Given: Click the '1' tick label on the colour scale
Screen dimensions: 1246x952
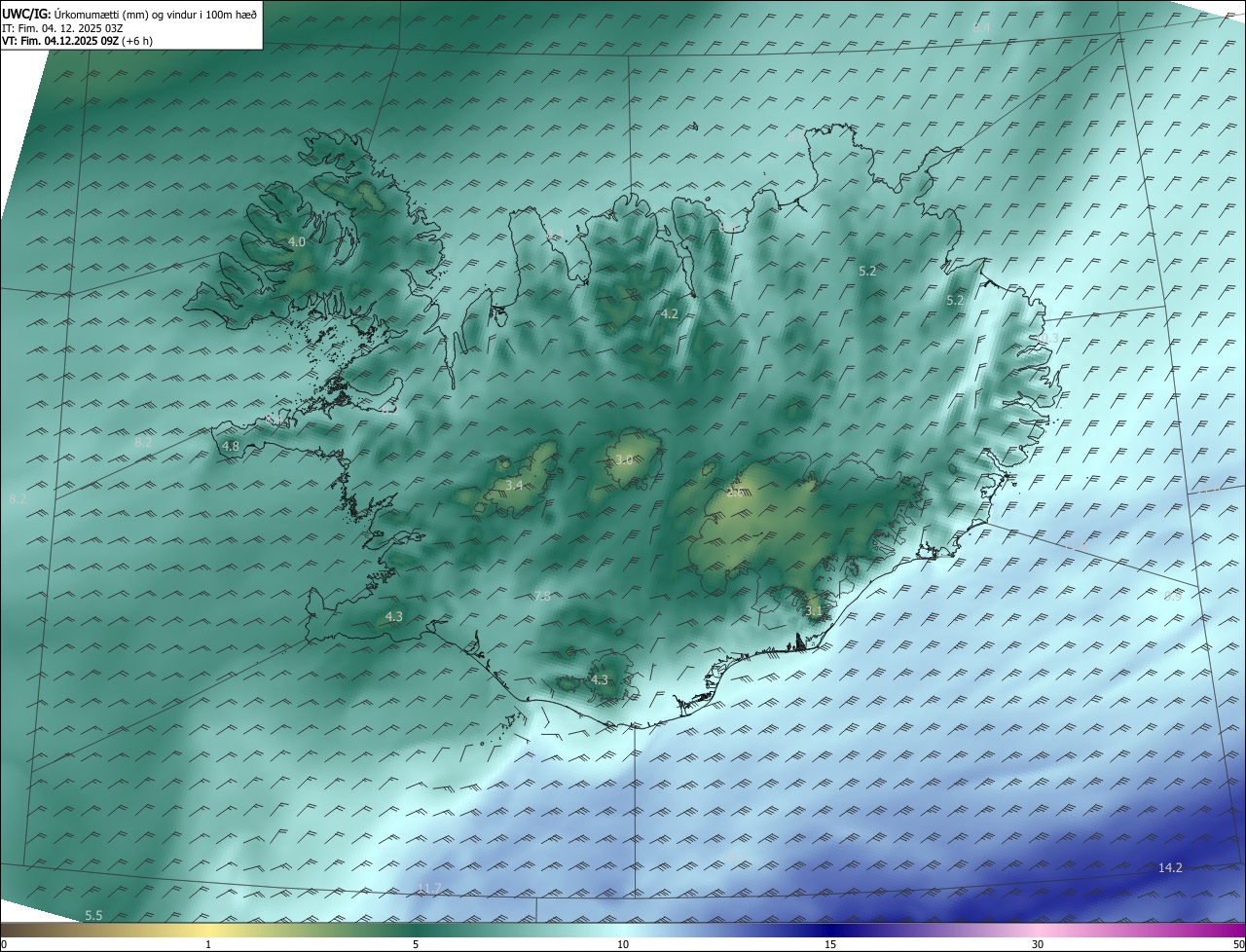Looking at the screenshot, I should 209,944.
